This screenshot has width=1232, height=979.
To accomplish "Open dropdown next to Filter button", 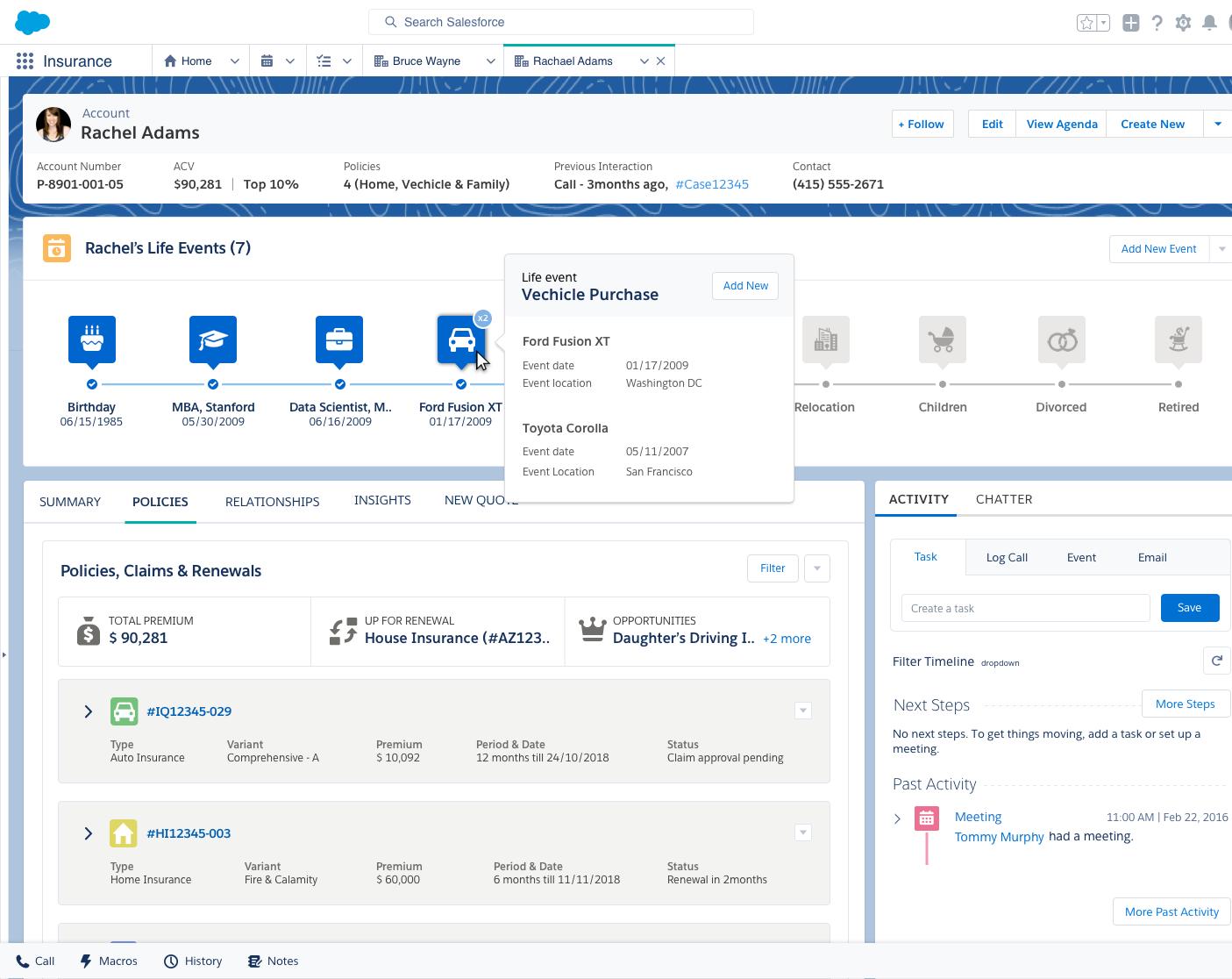I will pyautogui.click(x=816, y=568).
